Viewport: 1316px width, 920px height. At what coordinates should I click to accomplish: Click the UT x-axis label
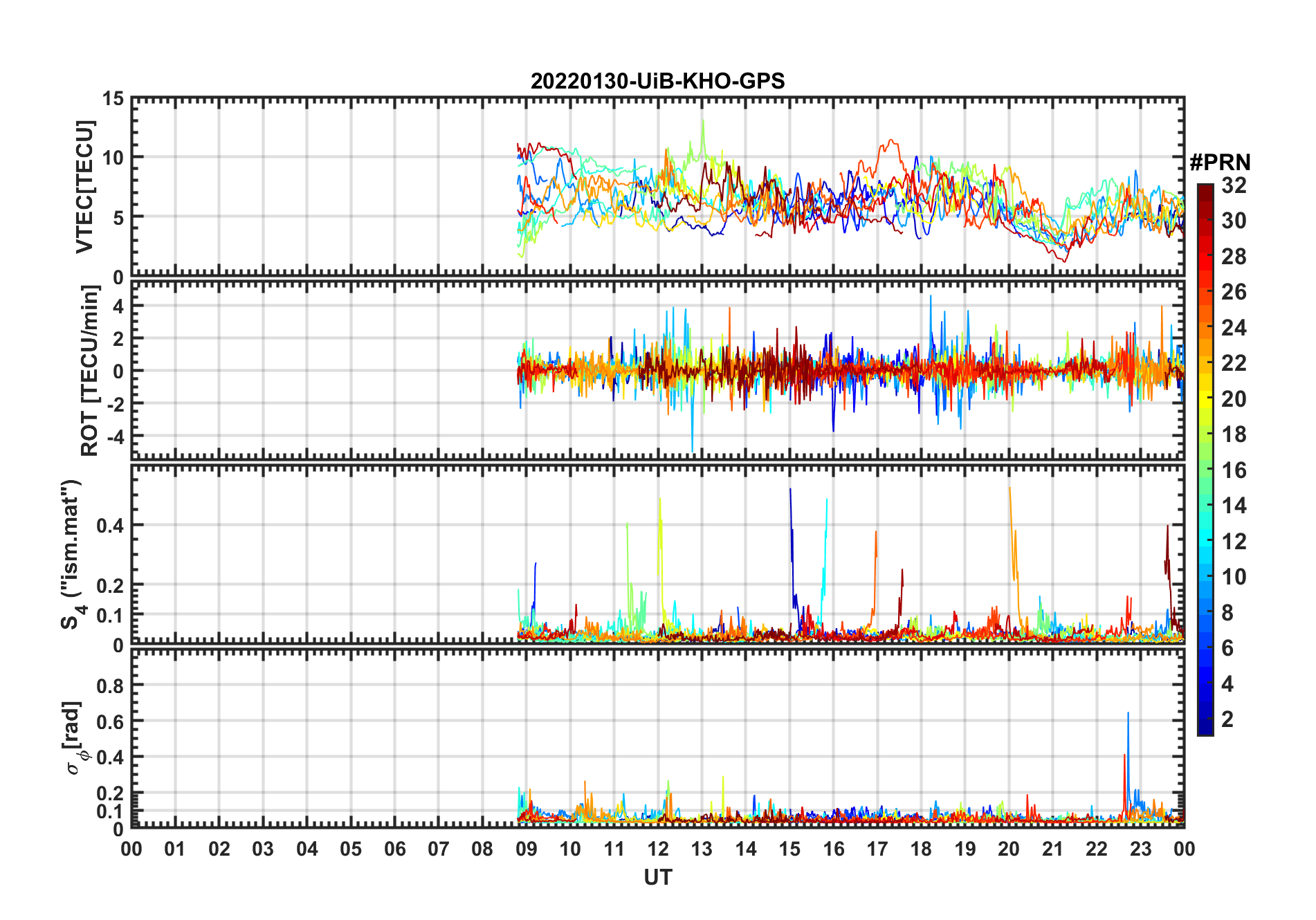(657, 877)
